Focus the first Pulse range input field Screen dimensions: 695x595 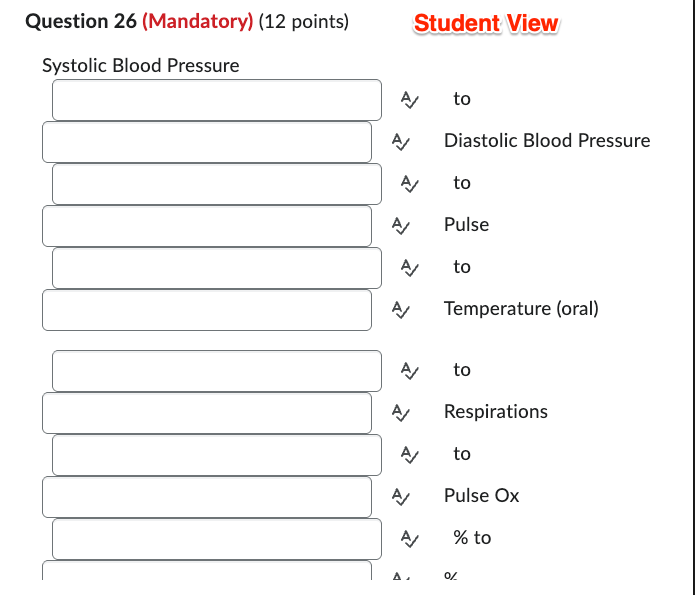pos(217,268)
